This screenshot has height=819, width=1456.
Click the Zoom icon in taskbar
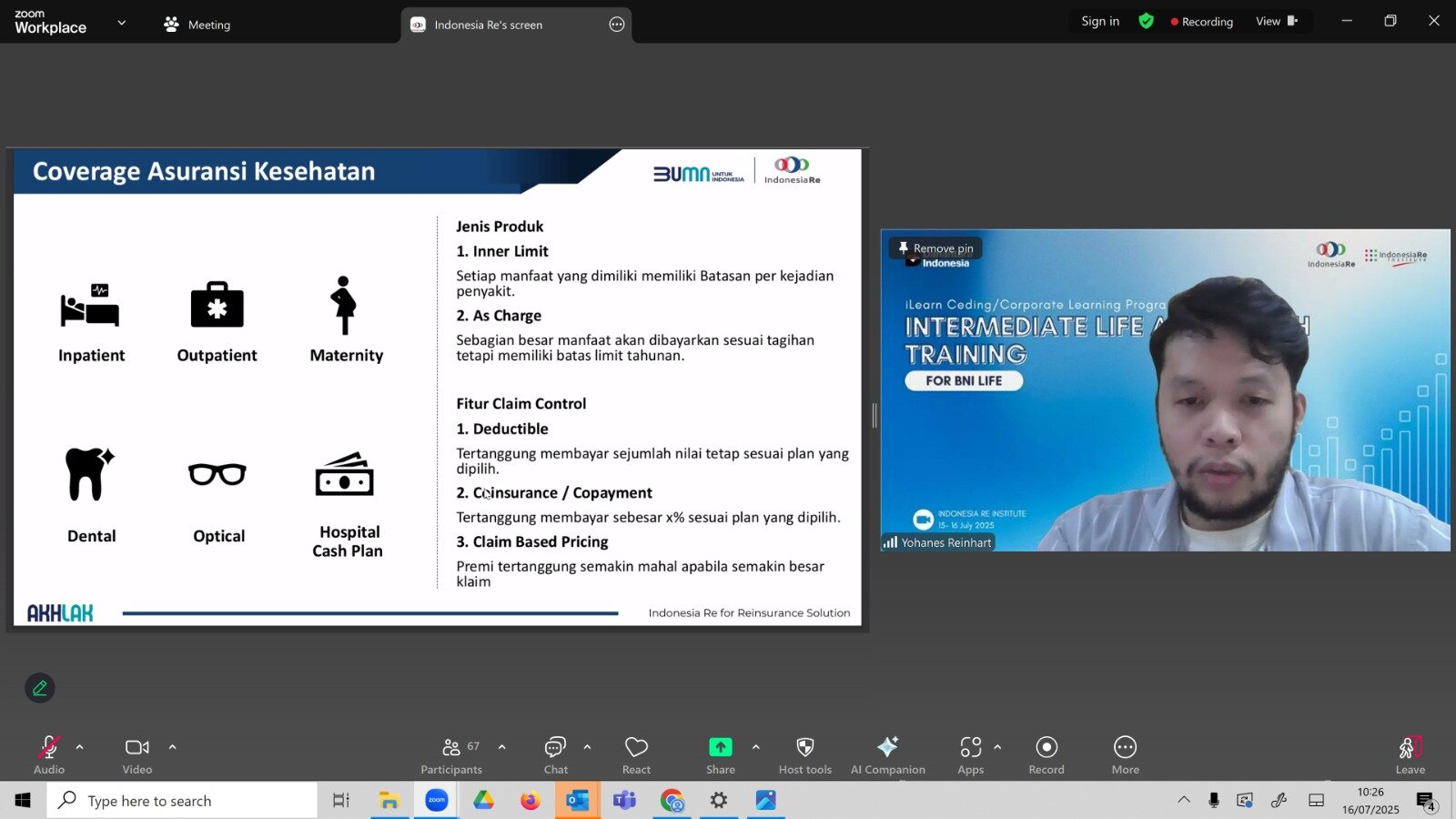tap(437, 801)
